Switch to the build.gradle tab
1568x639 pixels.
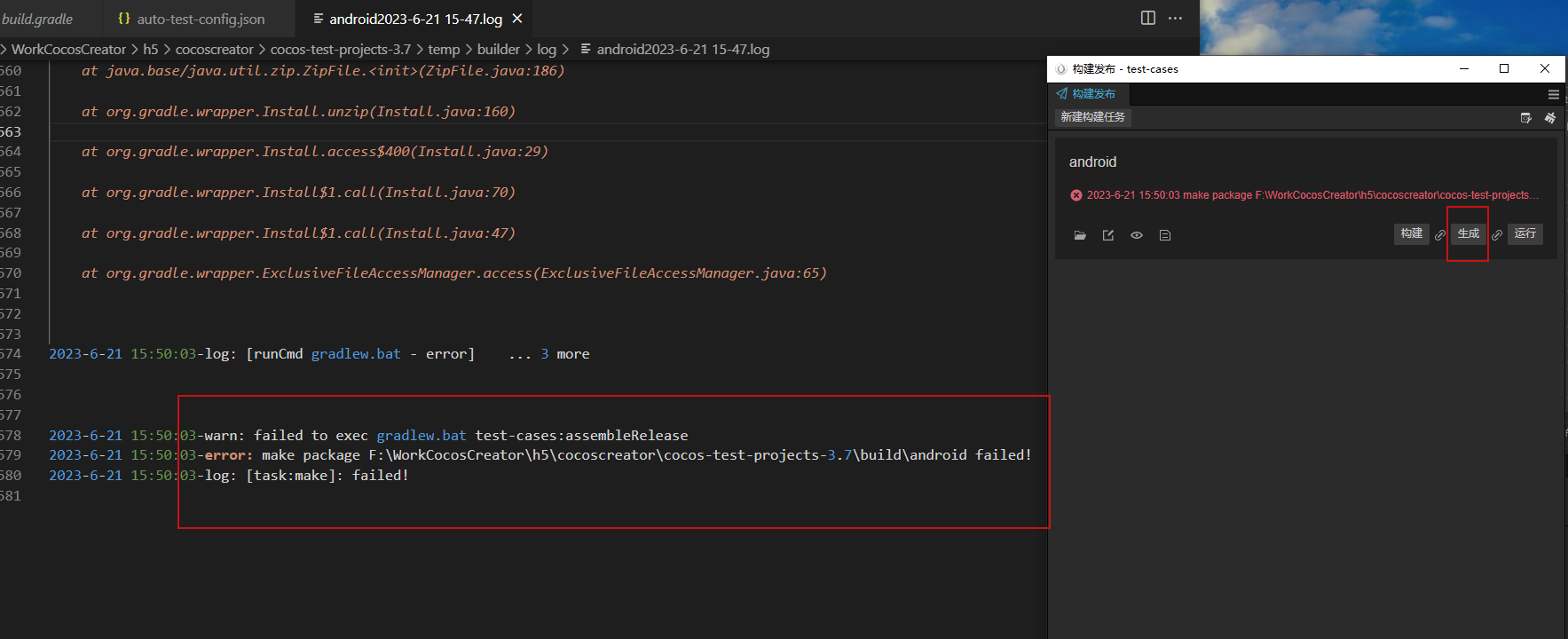pos(38,19)
